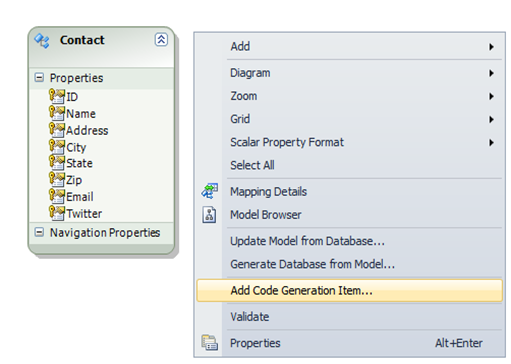Open Properties from the context menu
511x364 pixels.
point(349,343)
